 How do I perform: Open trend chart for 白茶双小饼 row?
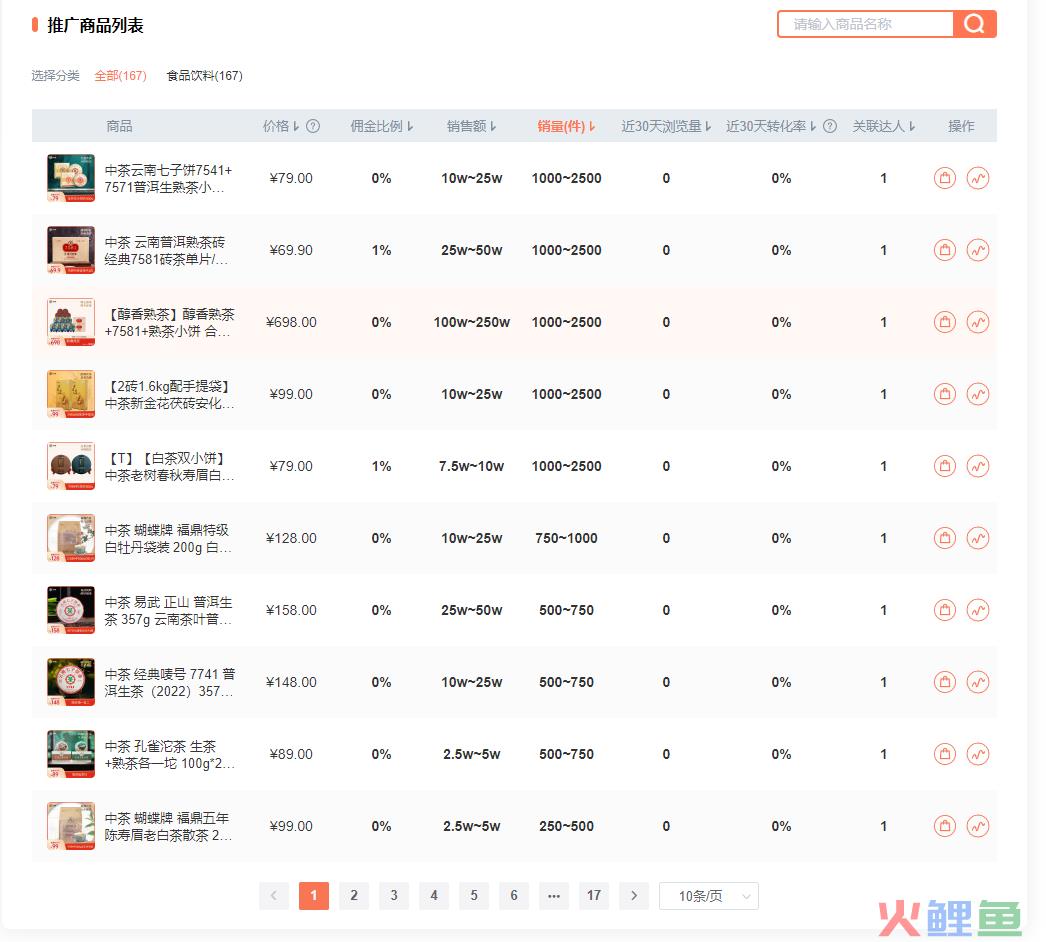(978, 466)
